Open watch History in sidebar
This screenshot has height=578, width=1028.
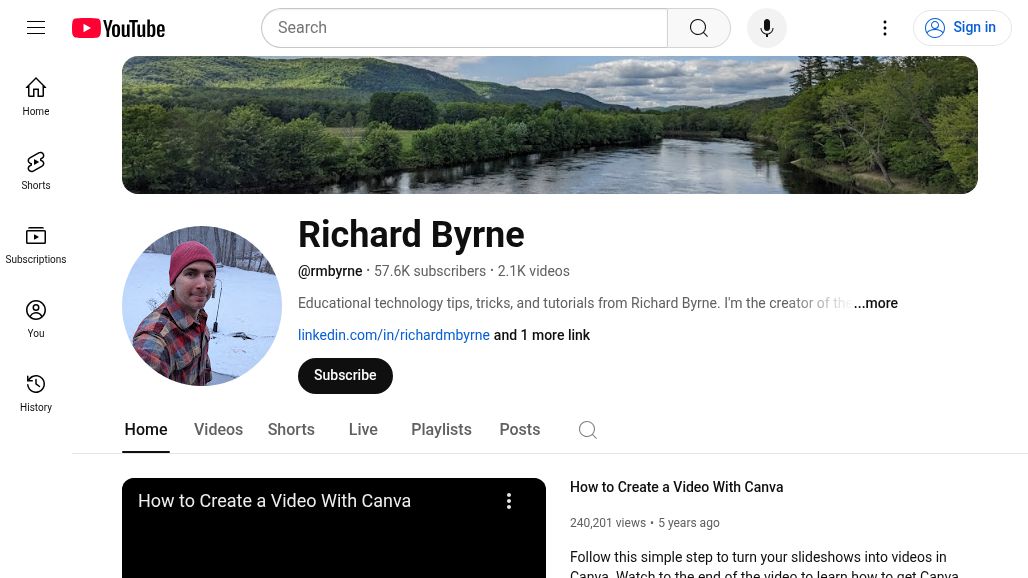click(36, 392)
